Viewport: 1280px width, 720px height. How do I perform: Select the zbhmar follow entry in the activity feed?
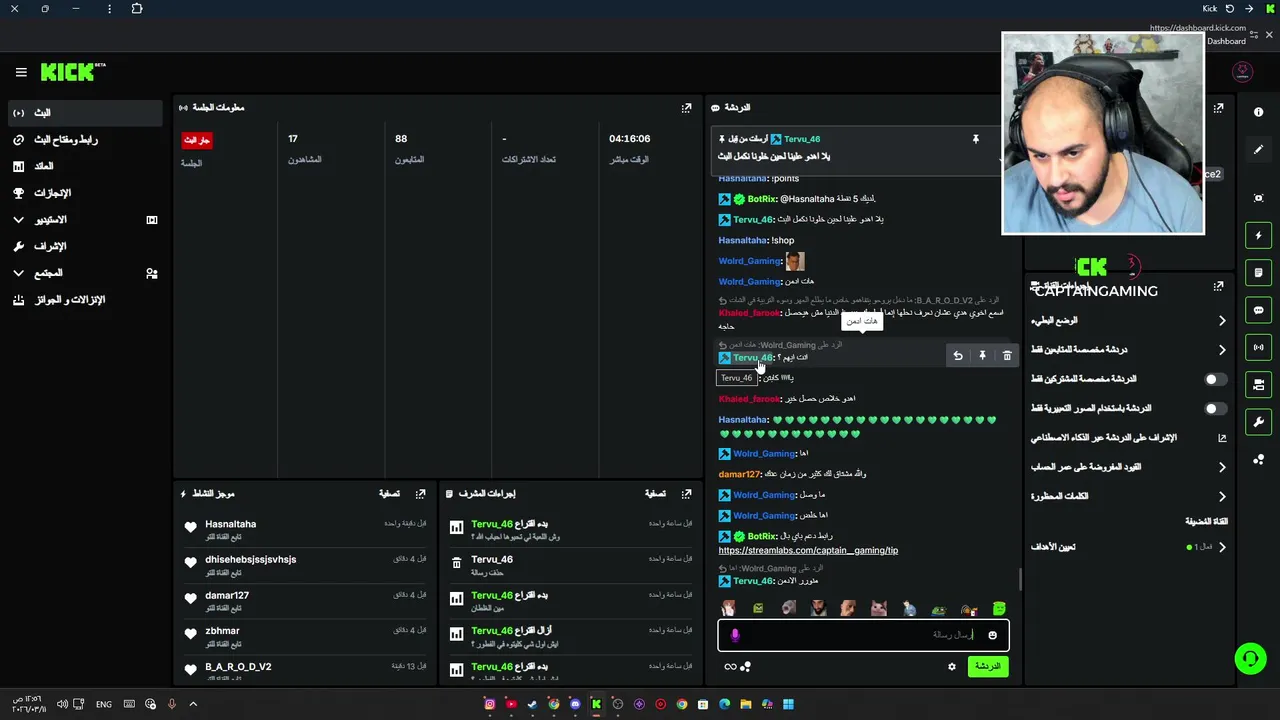coord(305,637)
